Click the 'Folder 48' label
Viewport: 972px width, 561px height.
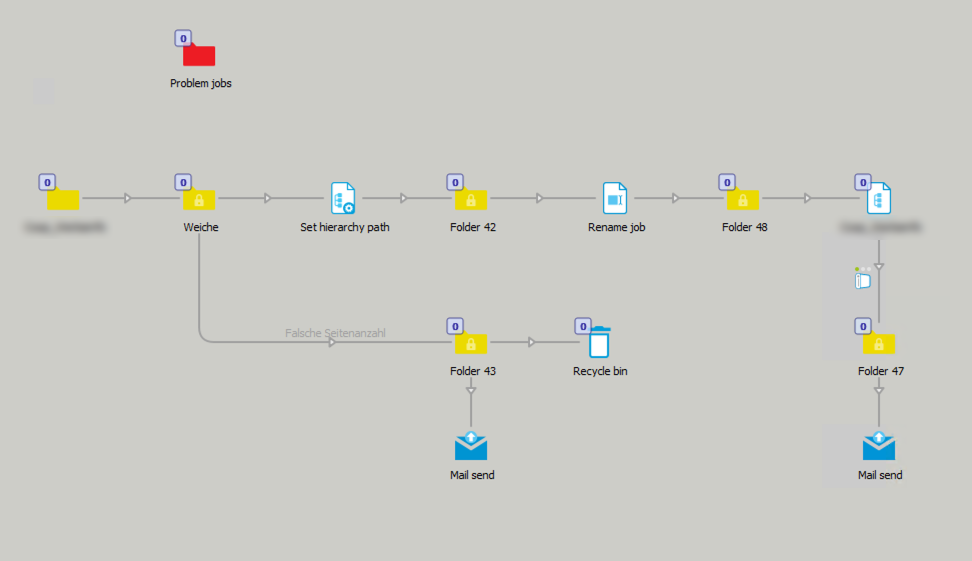pos(744,227)
